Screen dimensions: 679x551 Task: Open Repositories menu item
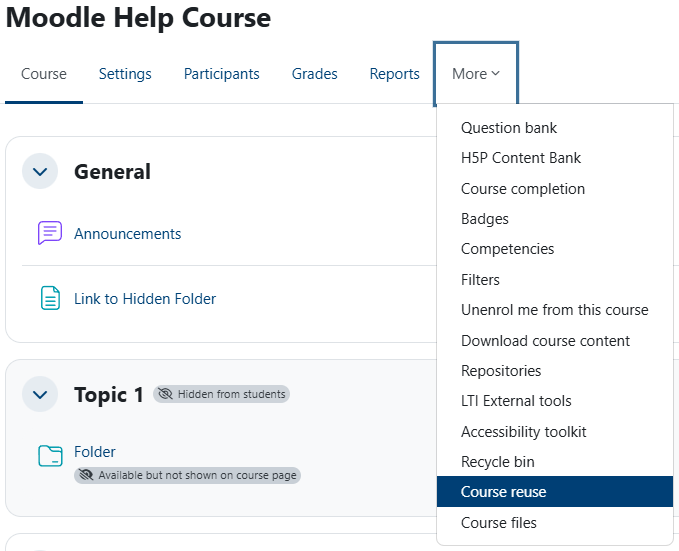pyautogui.click(x=555, y=371)
